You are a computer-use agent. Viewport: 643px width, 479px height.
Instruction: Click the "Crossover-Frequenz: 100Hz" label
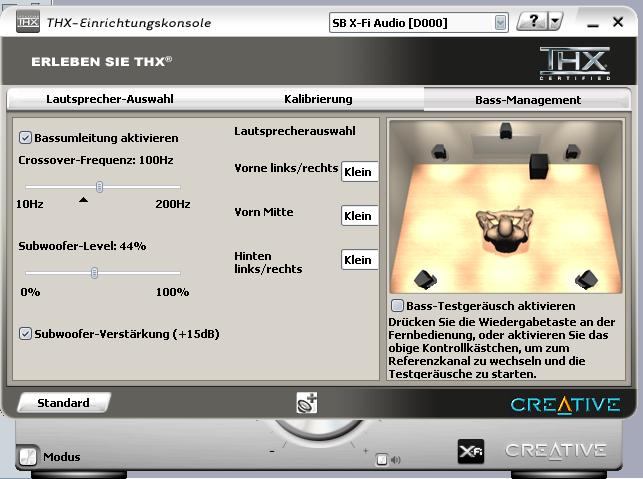tap(96, 160)
